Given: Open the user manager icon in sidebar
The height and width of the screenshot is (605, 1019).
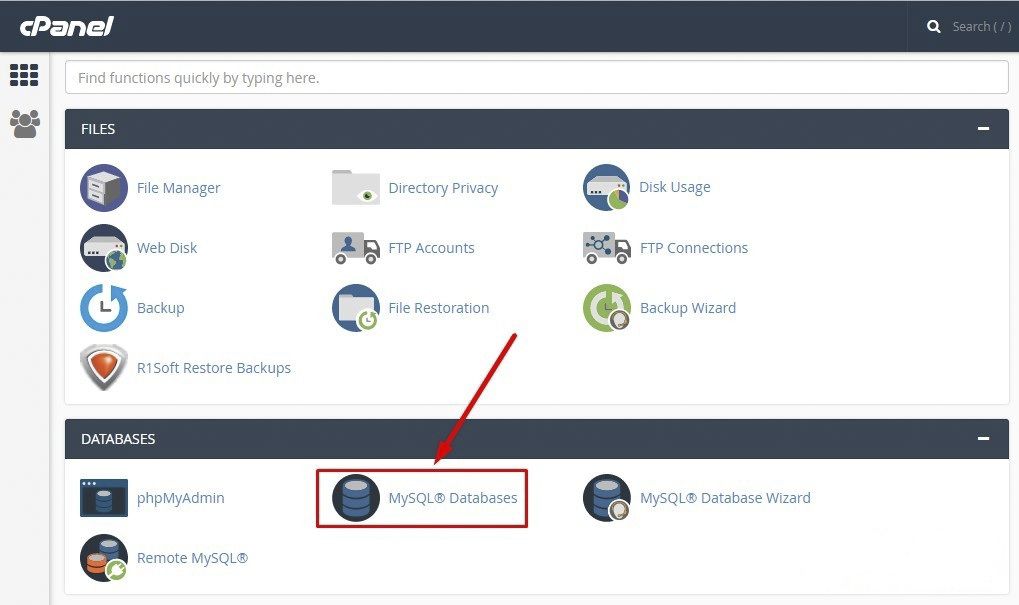Looking at the screenshot, I should [x=25, y=123].
